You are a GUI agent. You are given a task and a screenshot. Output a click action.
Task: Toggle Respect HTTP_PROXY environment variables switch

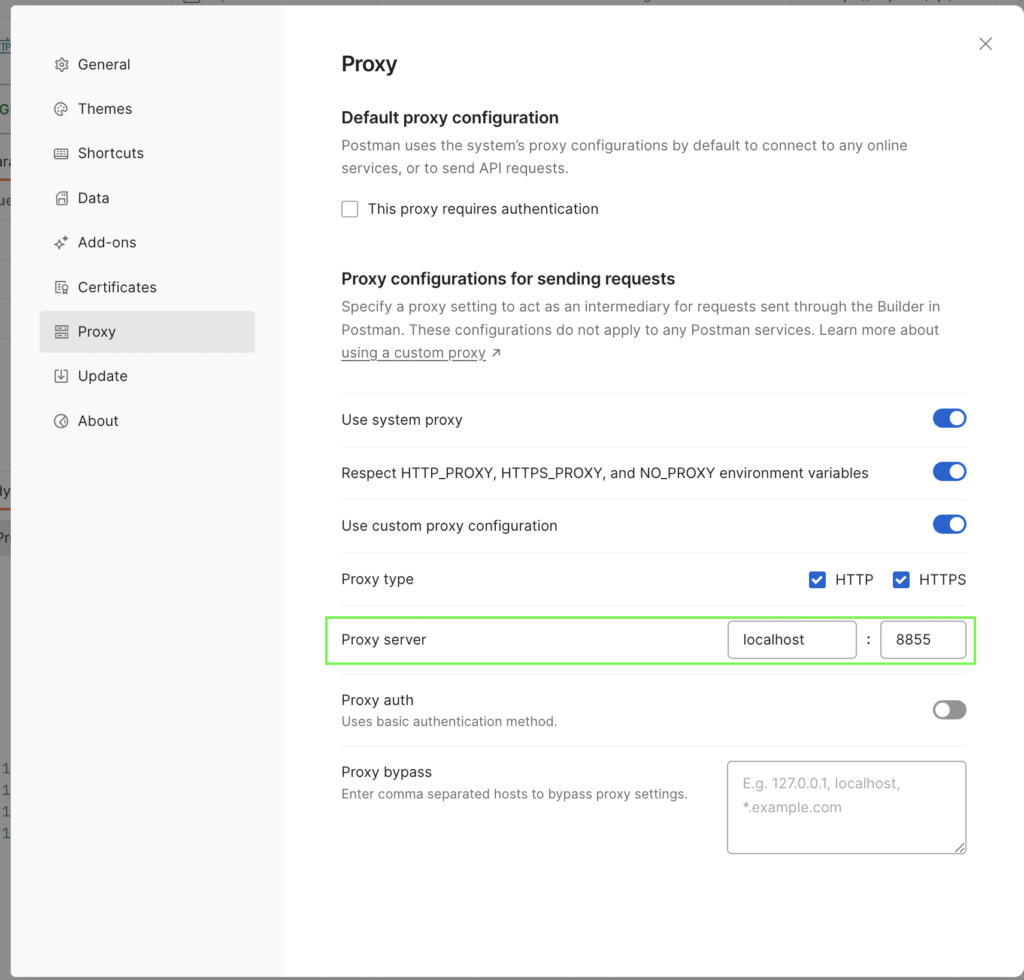click(949, 472)
